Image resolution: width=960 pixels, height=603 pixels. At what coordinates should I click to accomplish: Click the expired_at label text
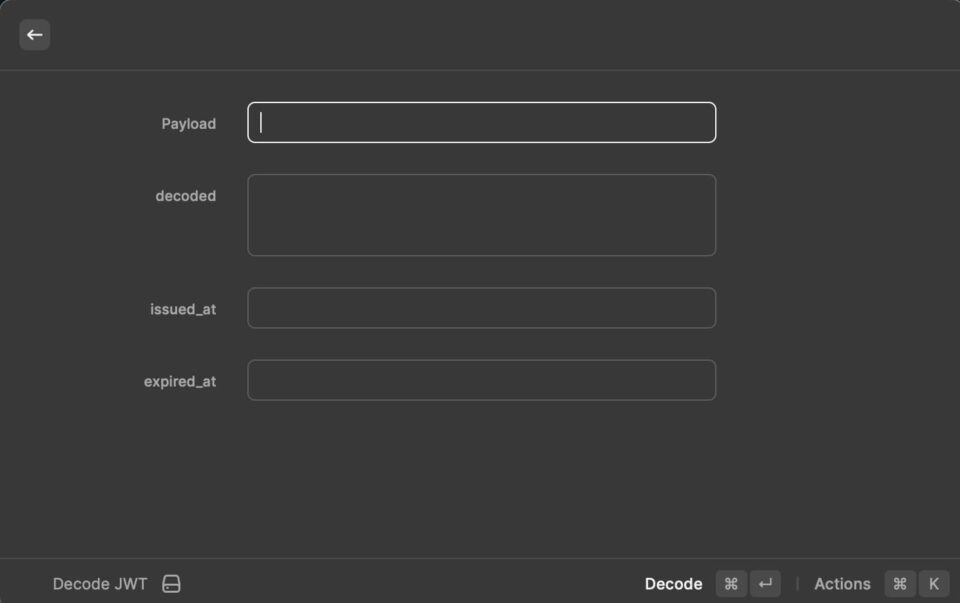coord(181,380)
